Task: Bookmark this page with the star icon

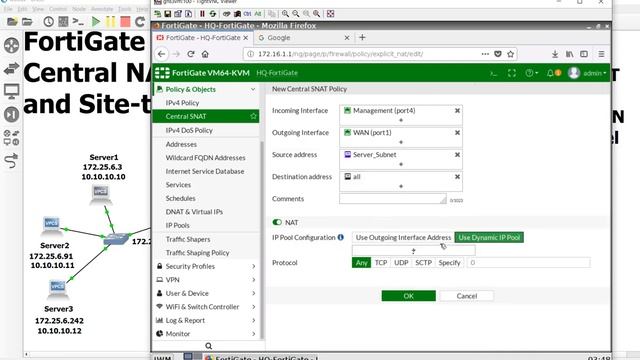Action: coord(511,54)
